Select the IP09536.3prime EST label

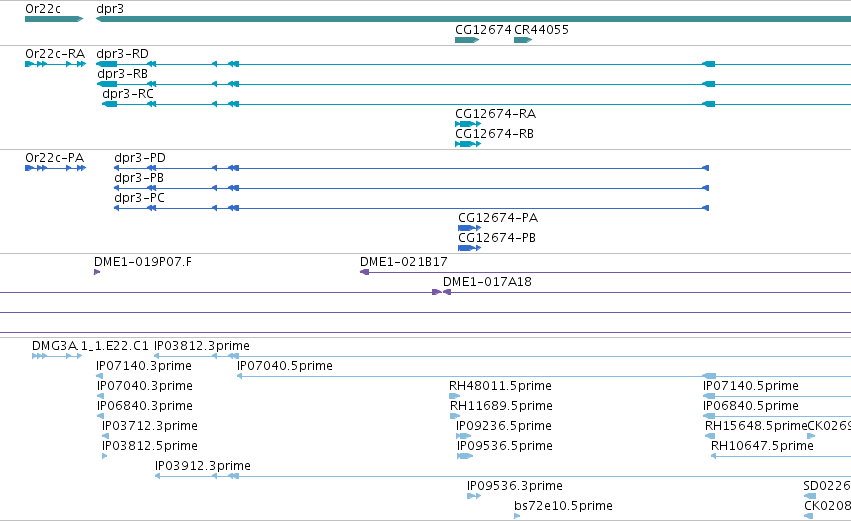(x=515, y=486)
